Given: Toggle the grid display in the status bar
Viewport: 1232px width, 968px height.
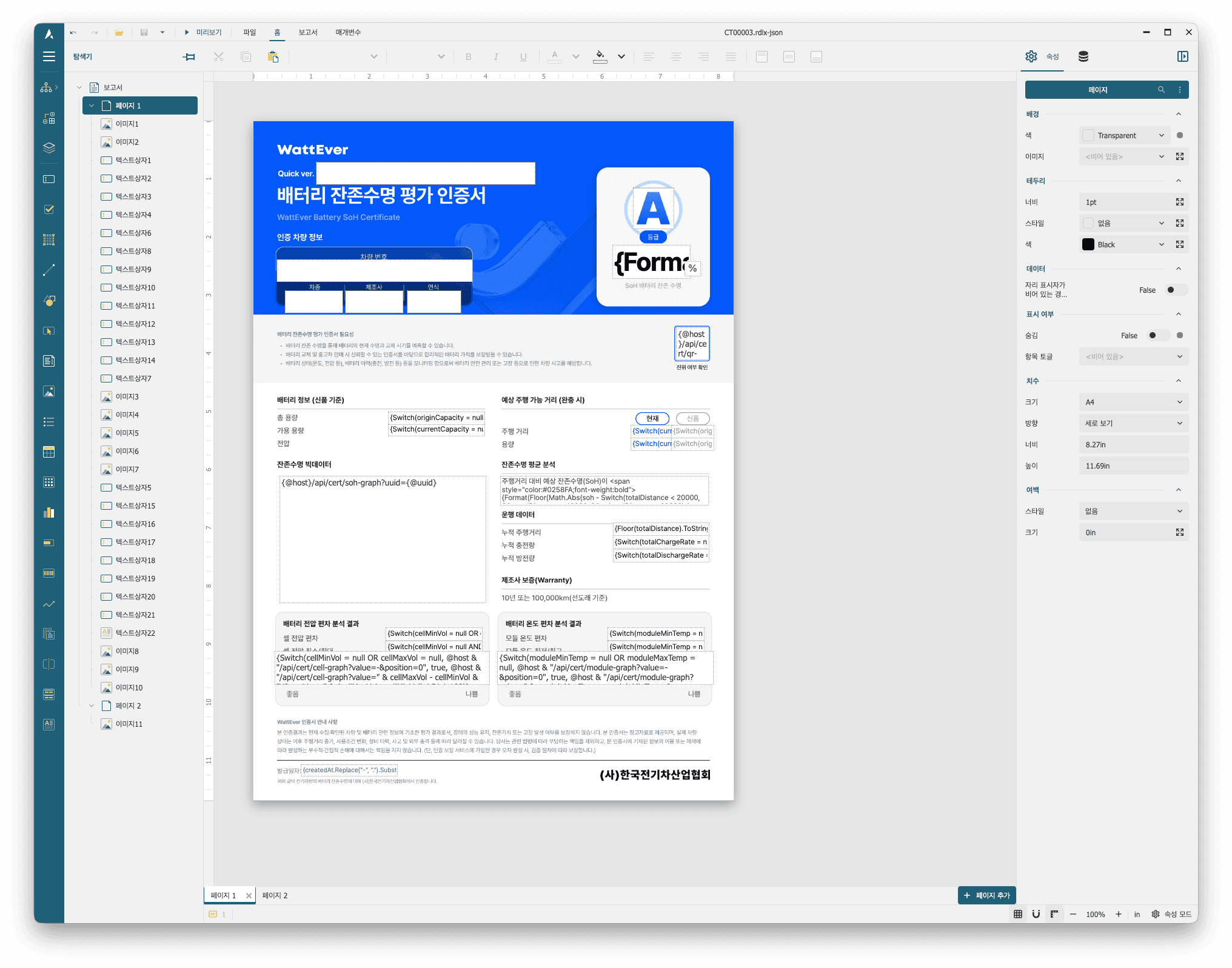Looking at the screenshot, I should 1018,914.
